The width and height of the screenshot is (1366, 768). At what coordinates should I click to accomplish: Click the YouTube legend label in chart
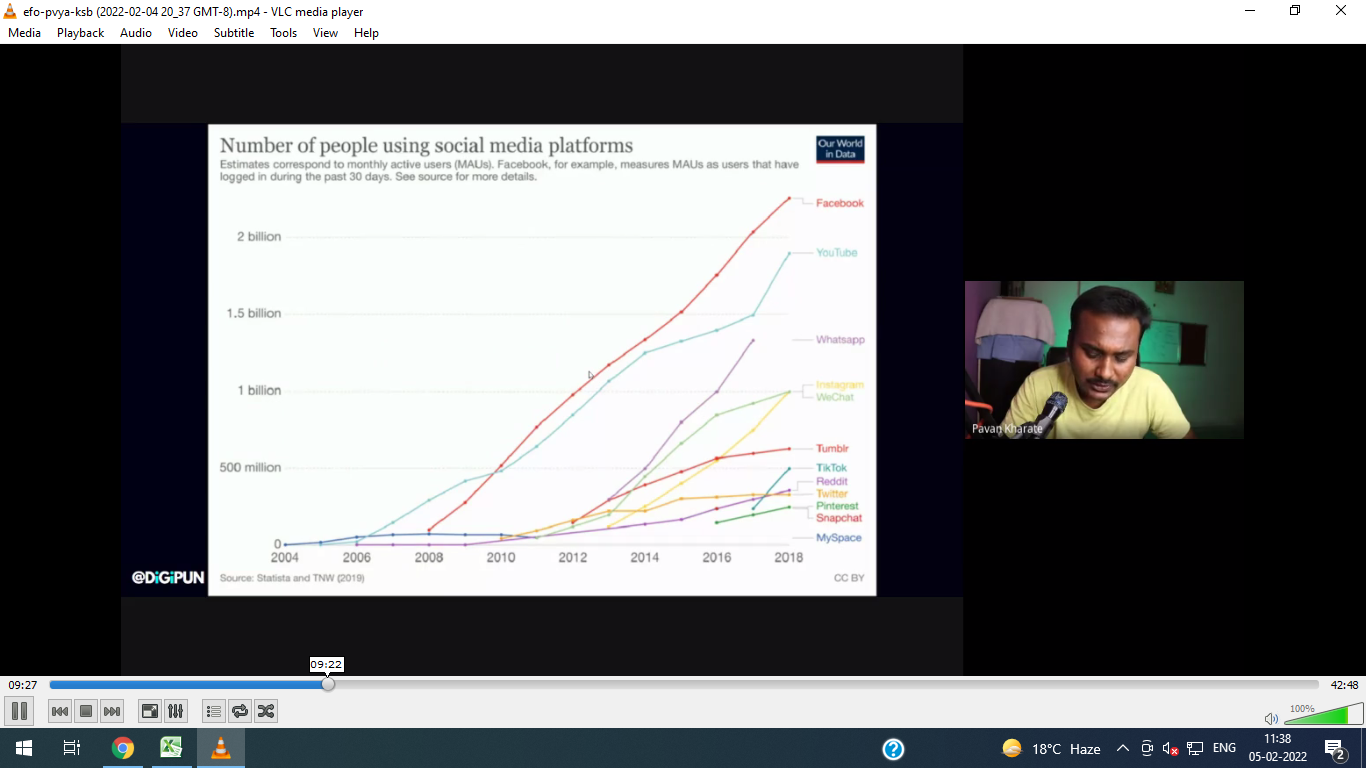pos(837,253)
